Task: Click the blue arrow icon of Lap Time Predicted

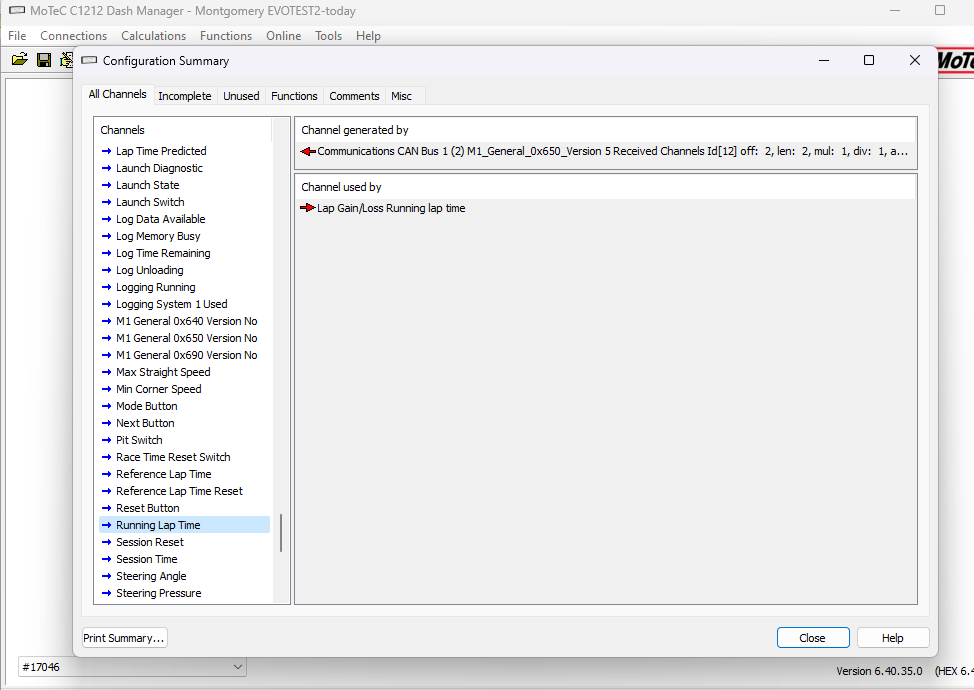Action: [x=106, y=151]
